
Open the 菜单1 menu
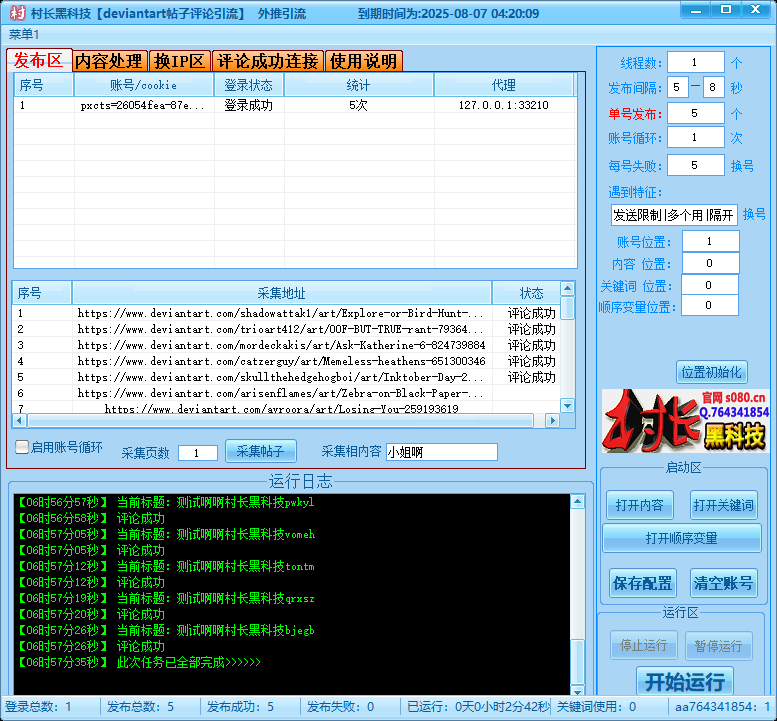(24, 35)
